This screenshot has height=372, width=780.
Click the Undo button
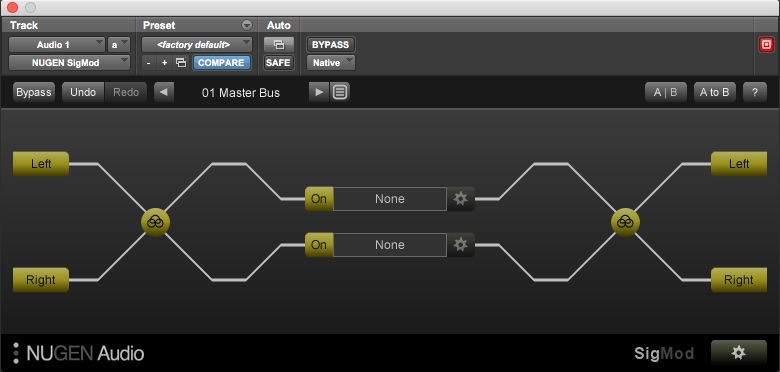(x=83, y=93)
